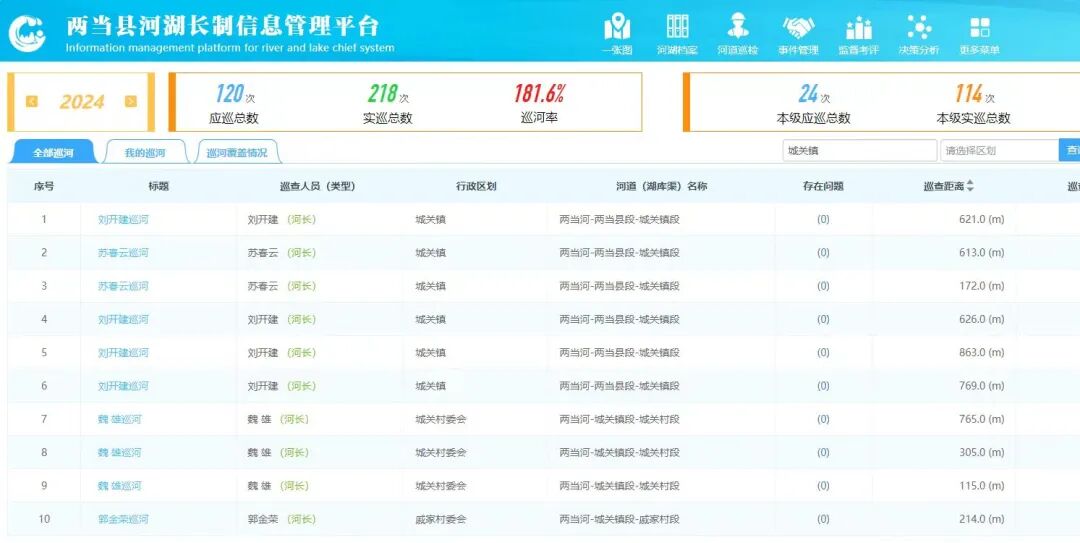This screenshot has width=1080, height=543.
Task: Click the 863.0 (m) distance cell
Action: pos(982,353)
